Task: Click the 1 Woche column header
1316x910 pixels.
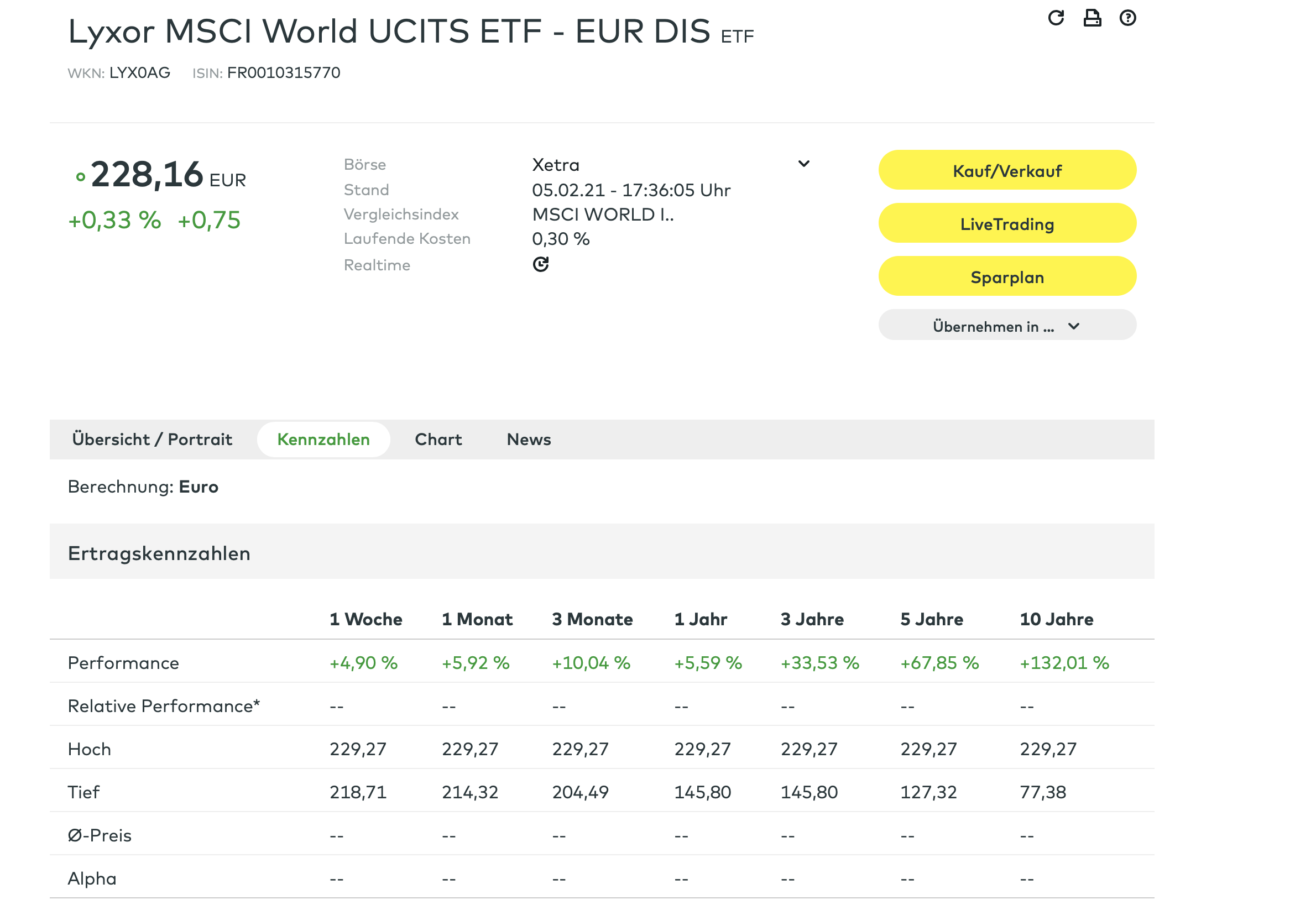Action: pos(365,619)
